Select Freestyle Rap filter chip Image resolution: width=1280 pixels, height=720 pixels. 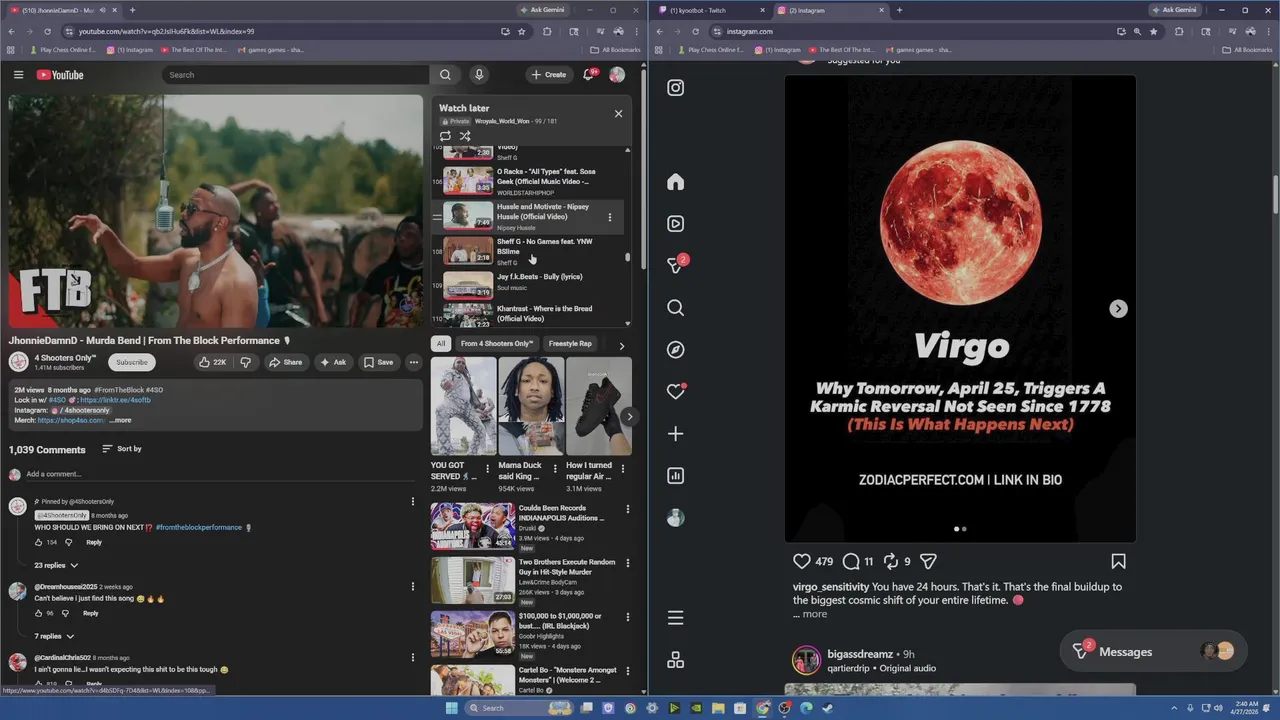click(x=570, y=343)
